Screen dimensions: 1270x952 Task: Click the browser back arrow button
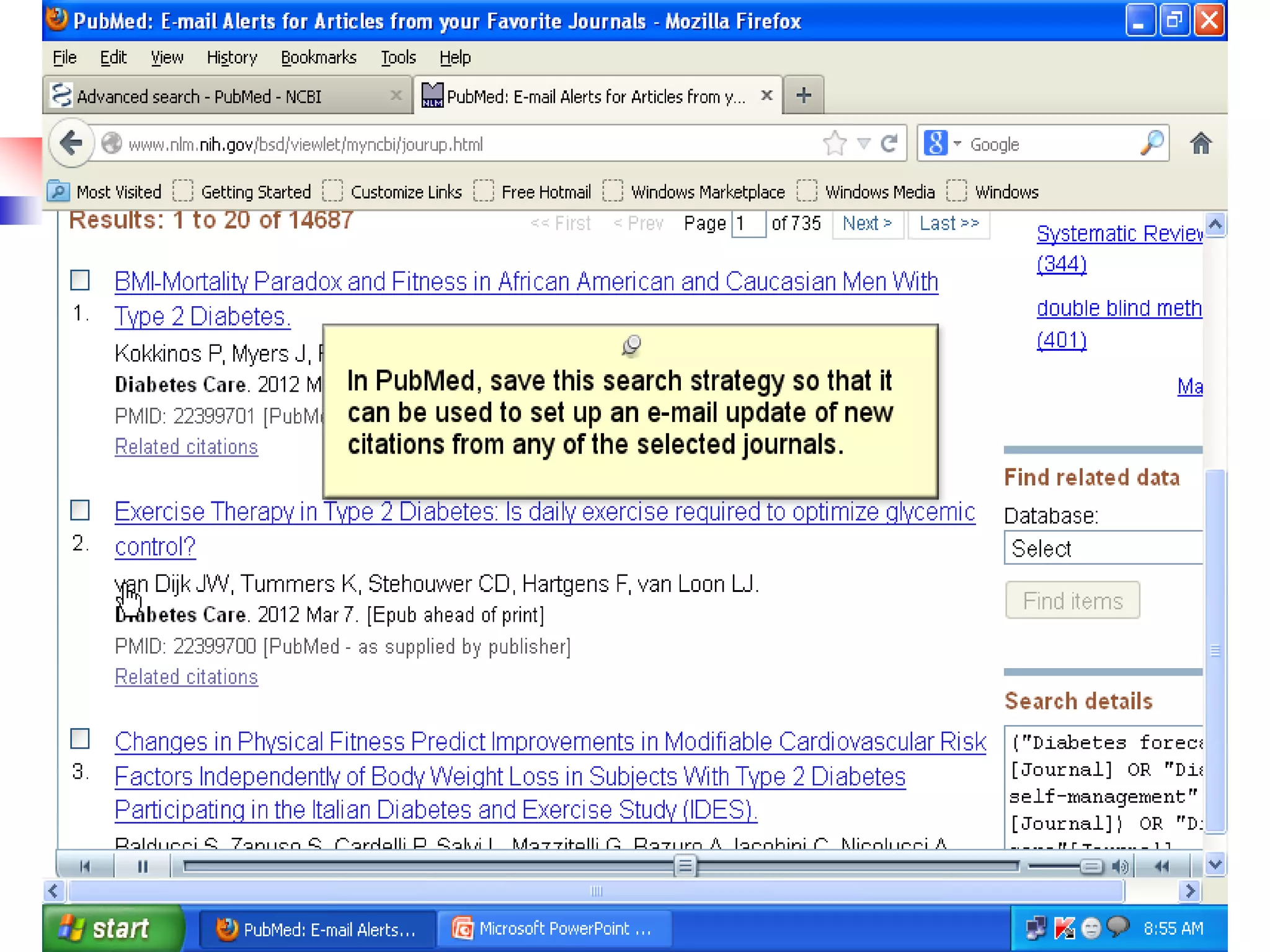[71, 144]
